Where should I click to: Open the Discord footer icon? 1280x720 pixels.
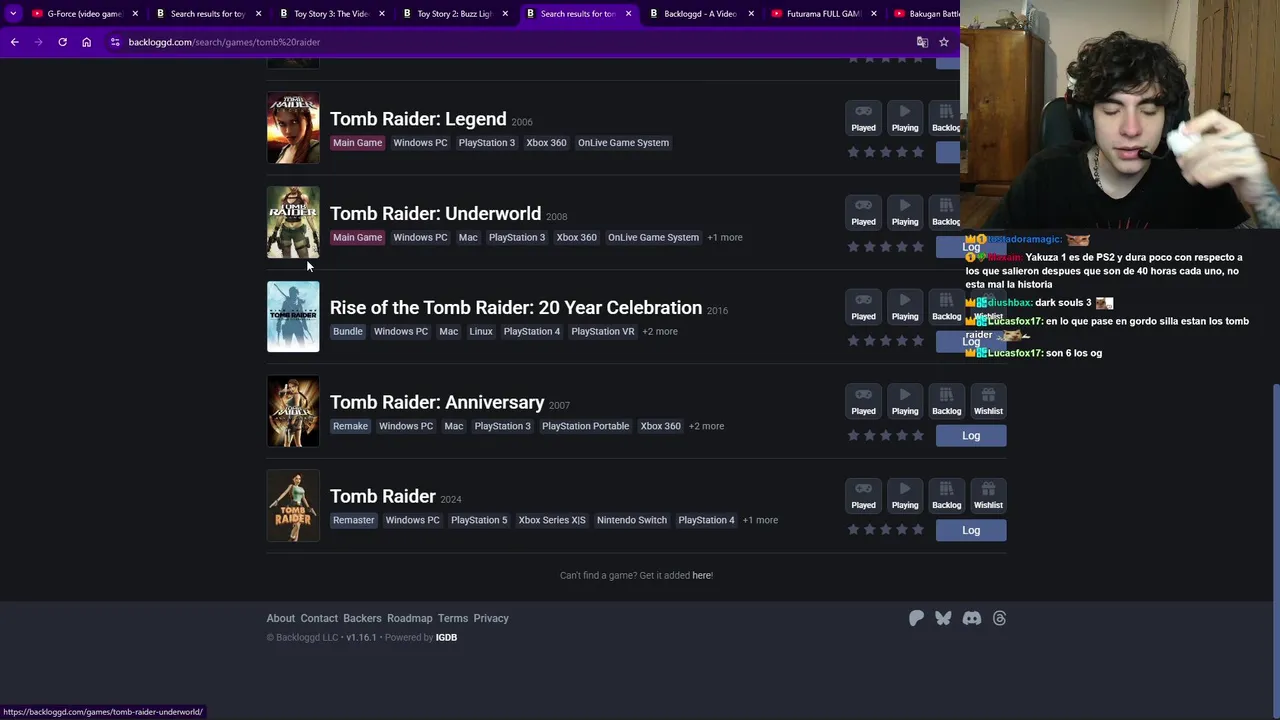[x=971, y=618]
